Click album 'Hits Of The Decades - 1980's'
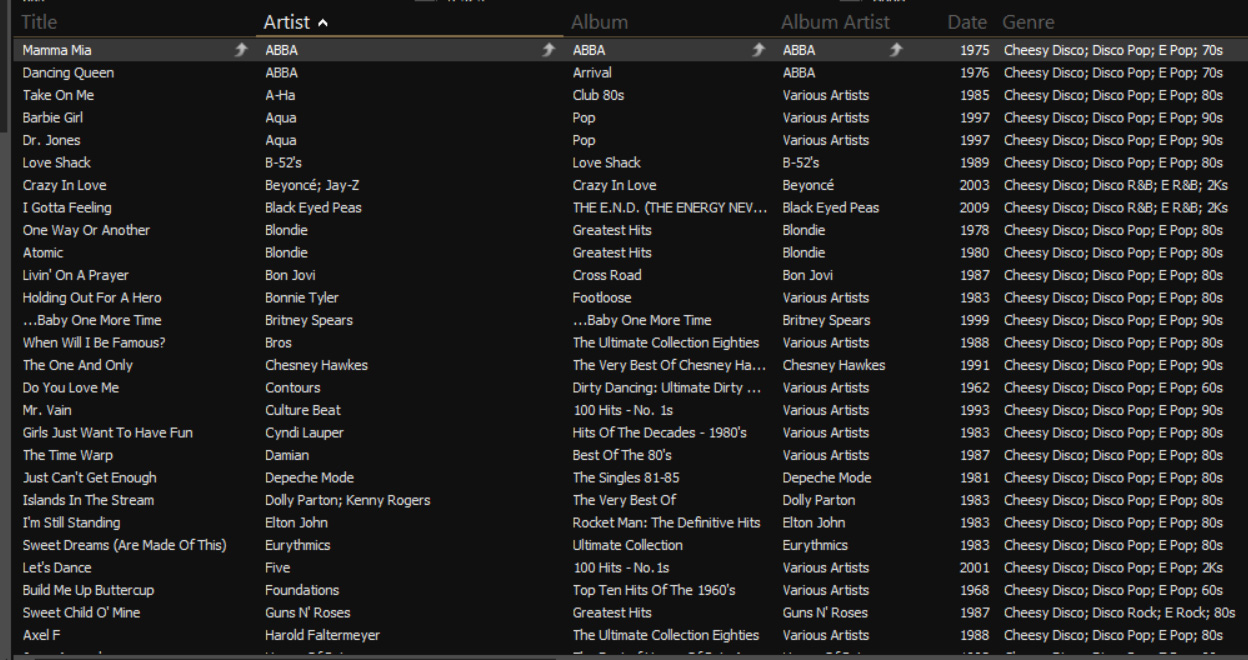 (x=660, y=433)
